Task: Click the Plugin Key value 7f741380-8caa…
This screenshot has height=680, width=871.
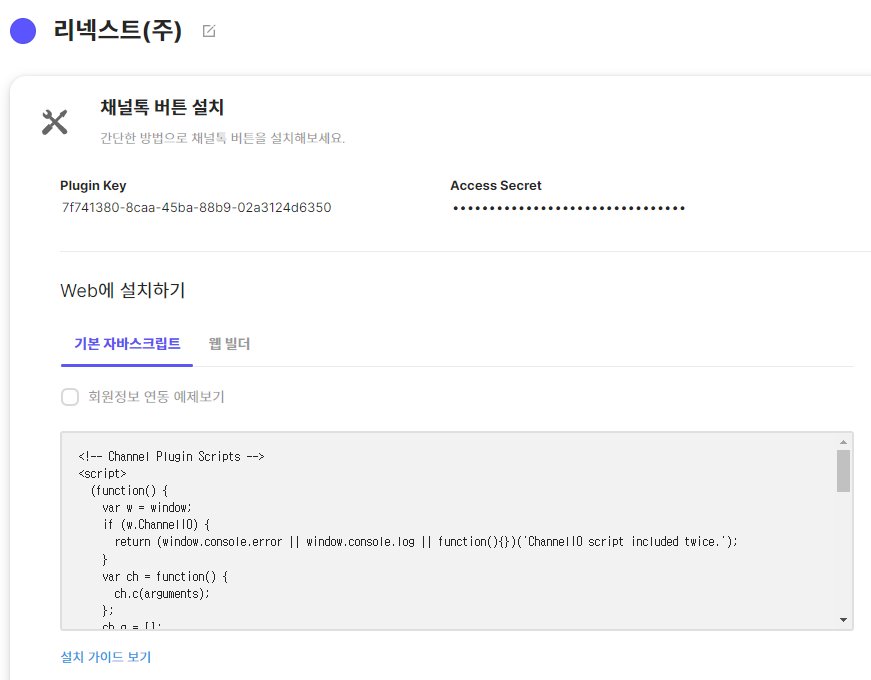Action: 196,208
